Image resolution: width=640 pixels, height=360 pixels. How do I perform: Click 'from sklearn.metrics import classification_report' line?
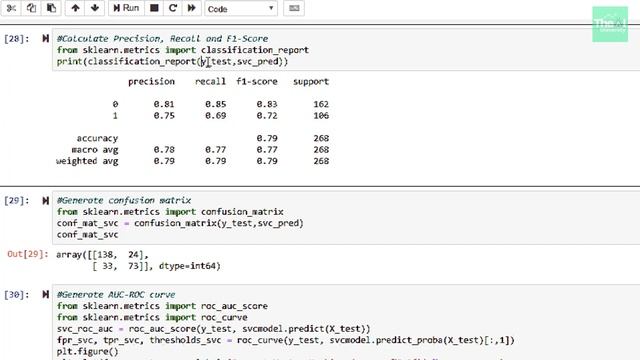183,50
